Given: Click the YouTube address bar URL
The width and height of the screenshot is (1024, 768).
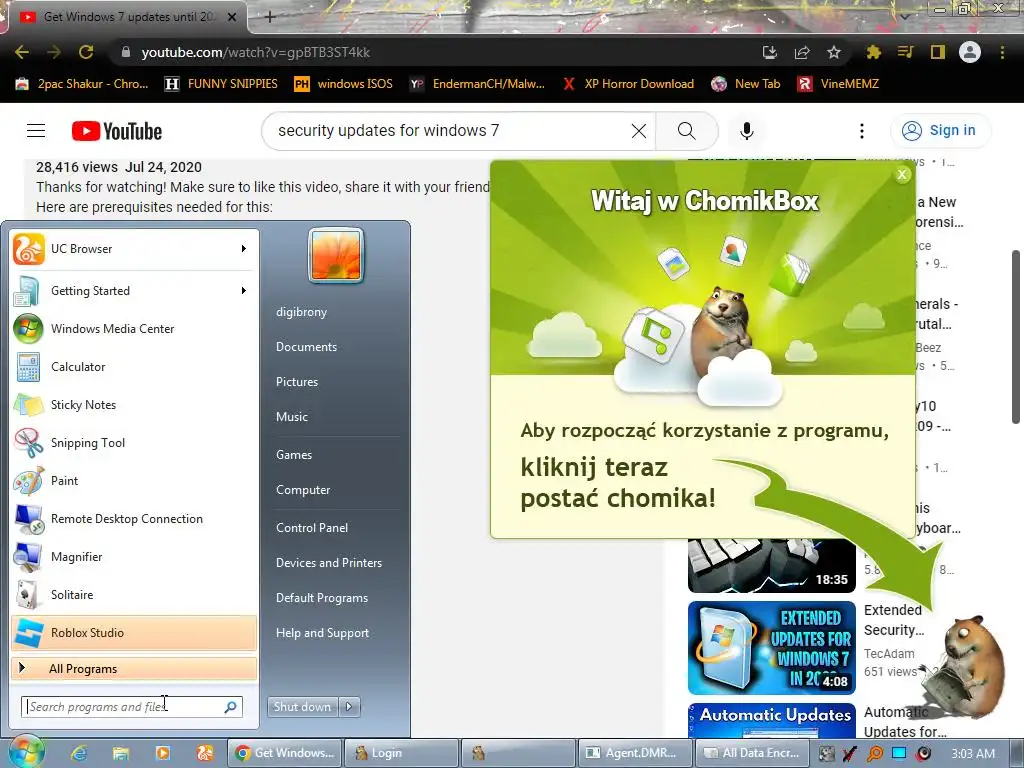Looking at the screenshot, I should pyautogui.click(x=255, y=52).
